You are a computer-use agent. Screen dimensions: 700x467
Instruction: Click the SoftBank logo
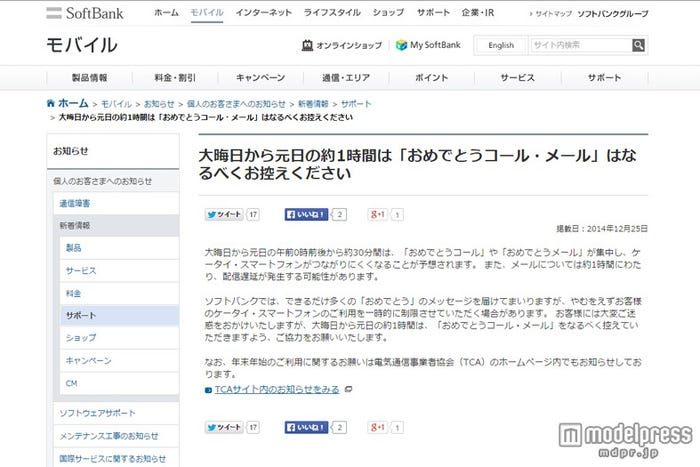[x=85, y=13]
